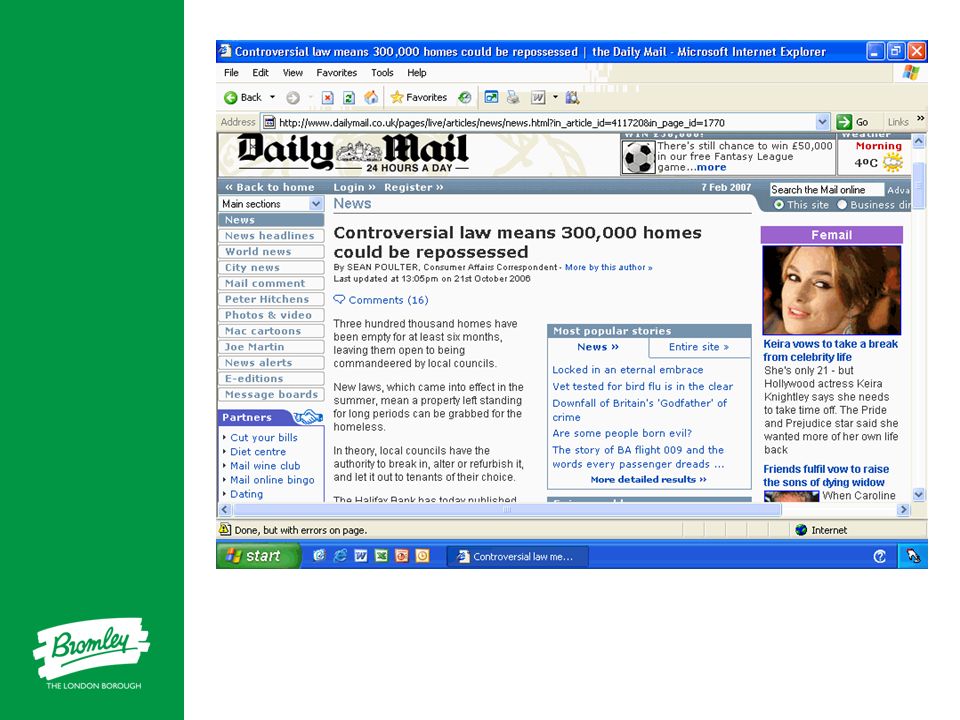
Task: Open Peter Hitchens sidebar link
Action: click(x=271, y=299)
